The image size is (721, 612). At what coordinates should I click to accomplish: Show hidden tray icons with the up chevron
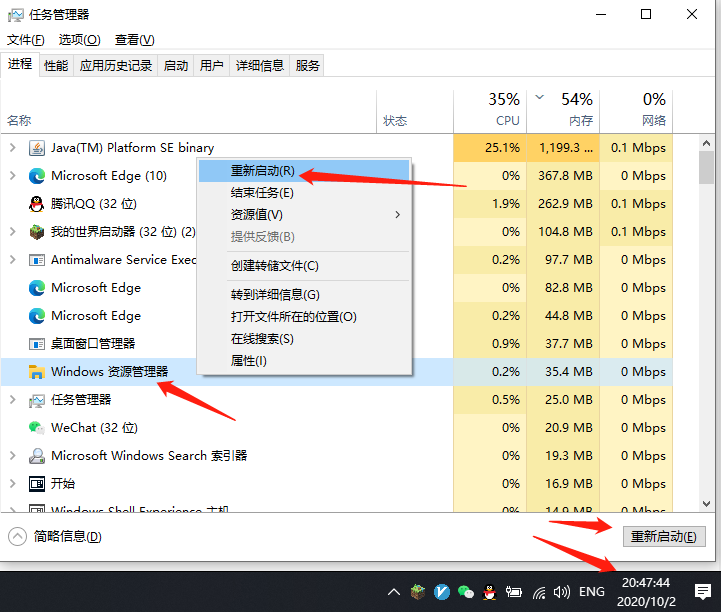pyautogui.click(x=394, y=592)
